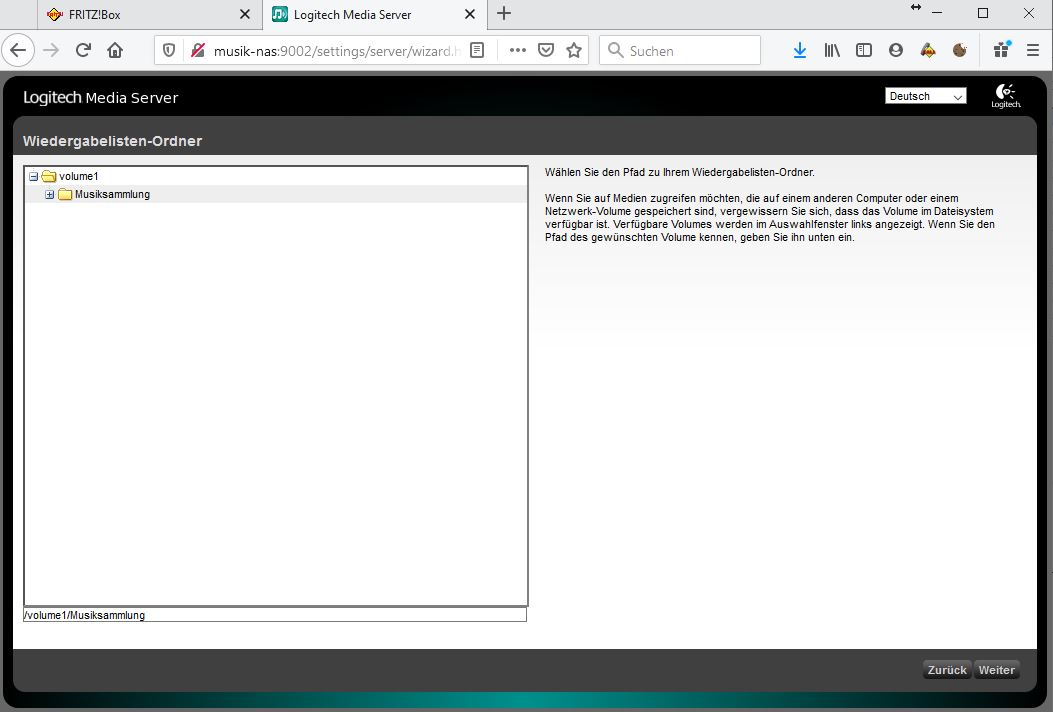Image resolution: width=1053 pixels, height=712 pixels.
Task: Reload the current page
Action: [83, 50]
